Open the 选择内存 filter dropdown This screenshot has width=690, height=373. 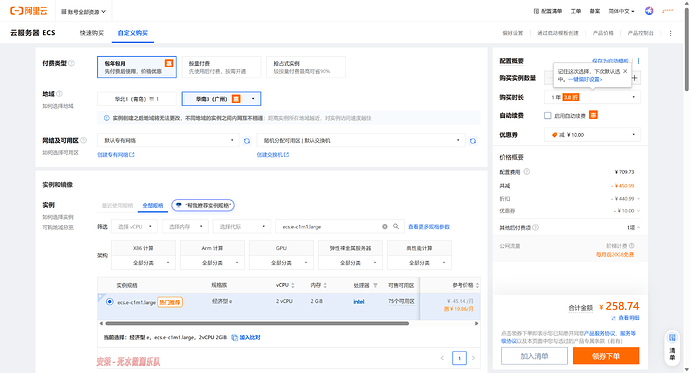click(185, 227)
